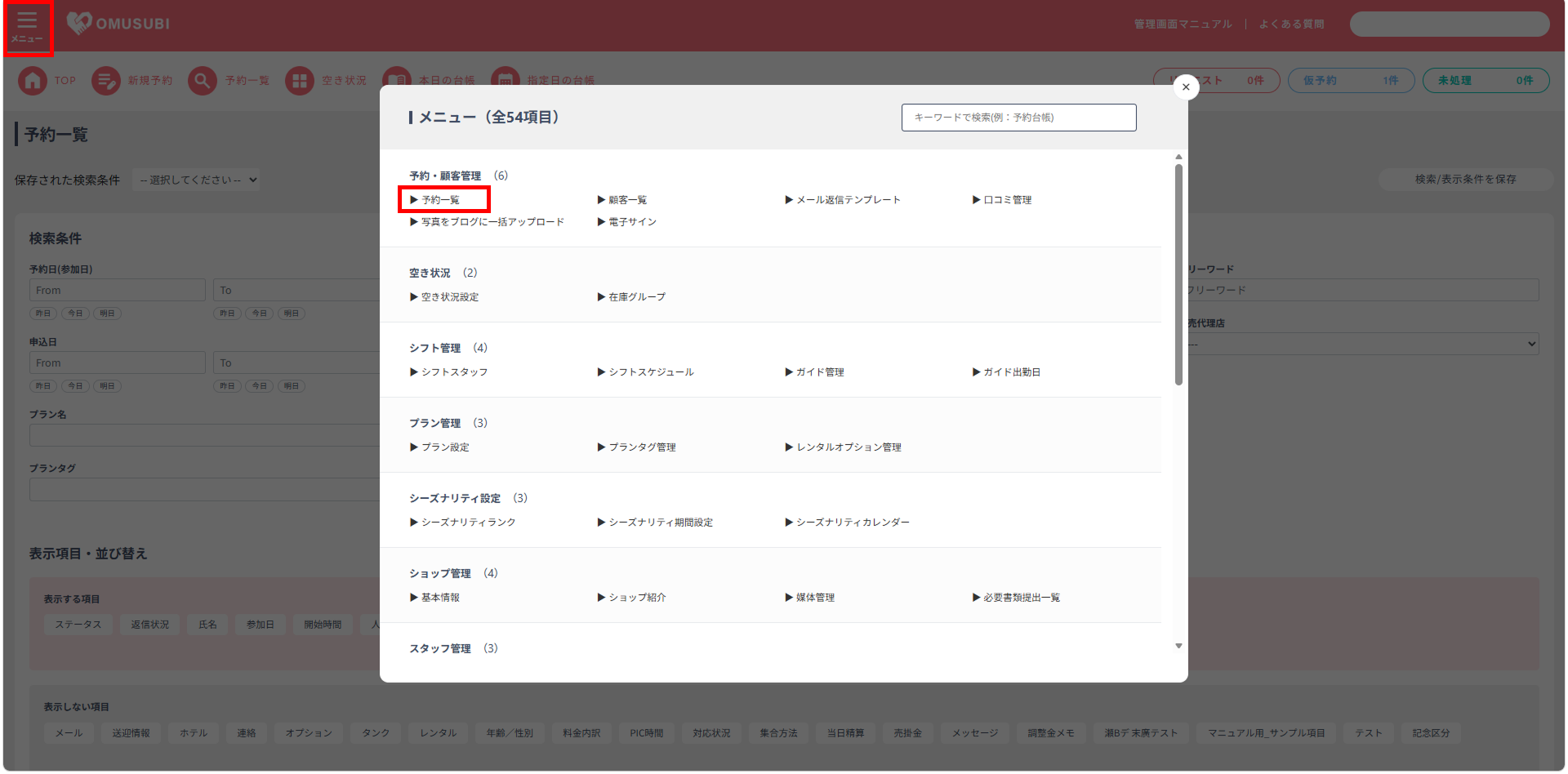Select the hidden オプション item chip

[x=309, y=733]
